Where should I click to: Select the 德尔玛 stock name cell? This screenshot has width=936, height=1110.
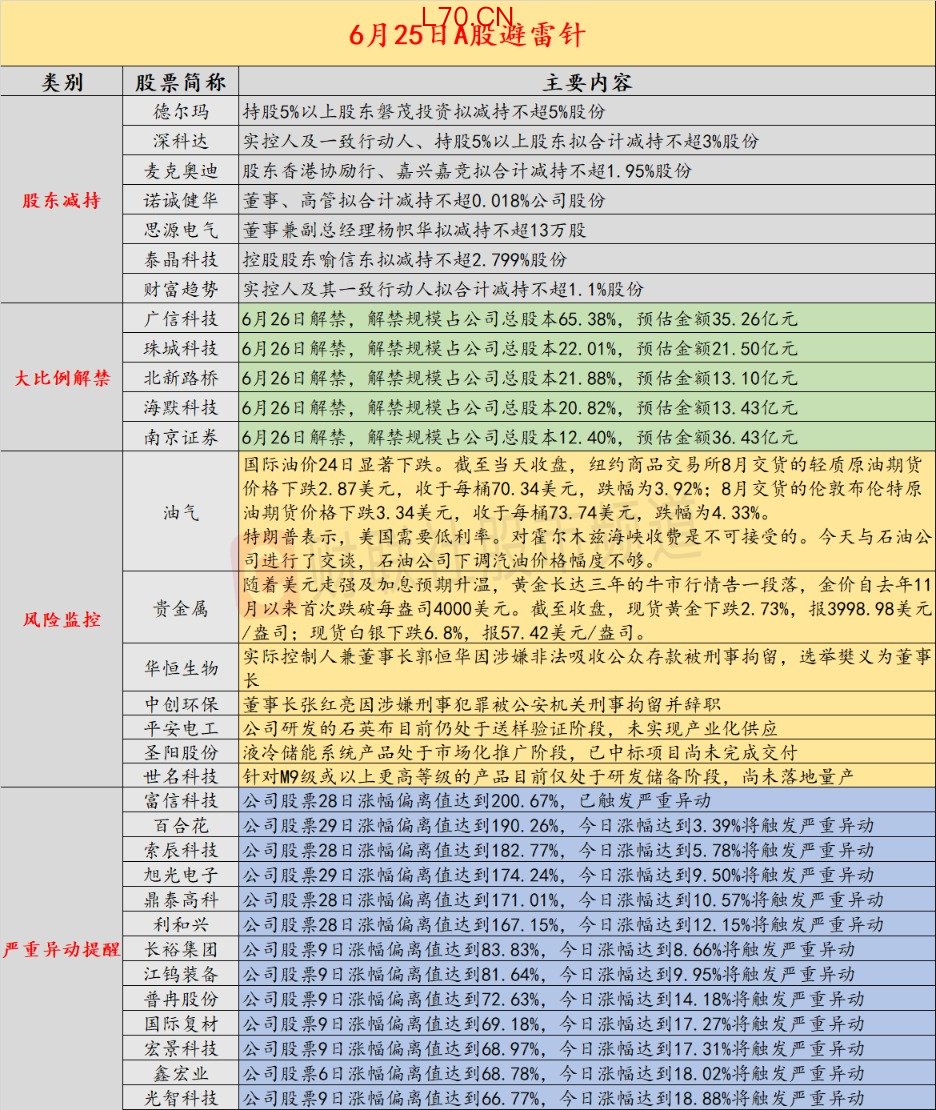tap(181, 111)
